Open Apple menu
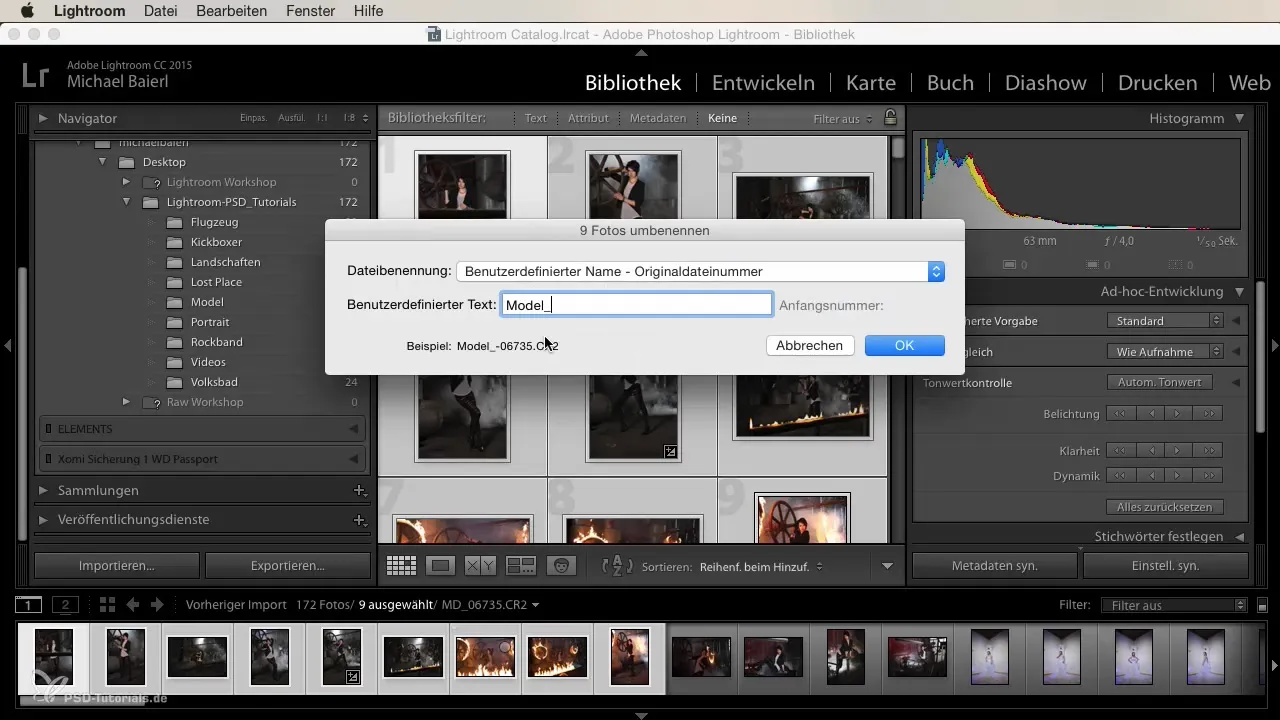1280x720 pixels. [x=27, y=11]
